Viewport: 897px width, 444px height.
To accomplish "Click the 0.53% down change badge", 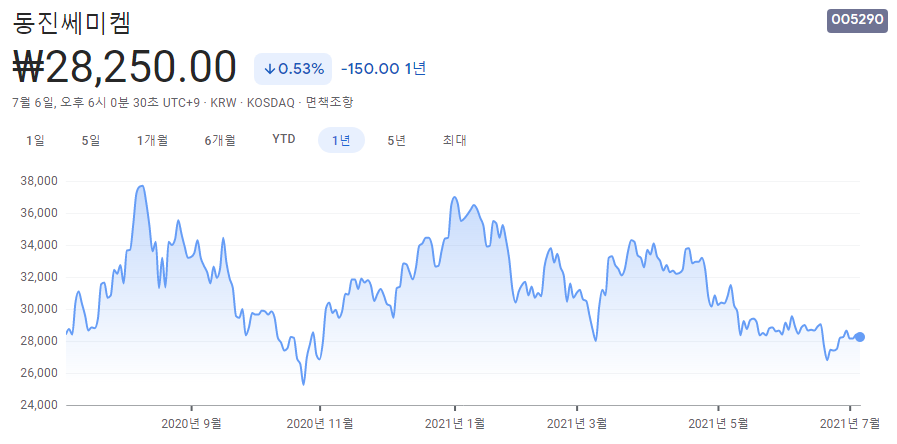I will 293,69.
